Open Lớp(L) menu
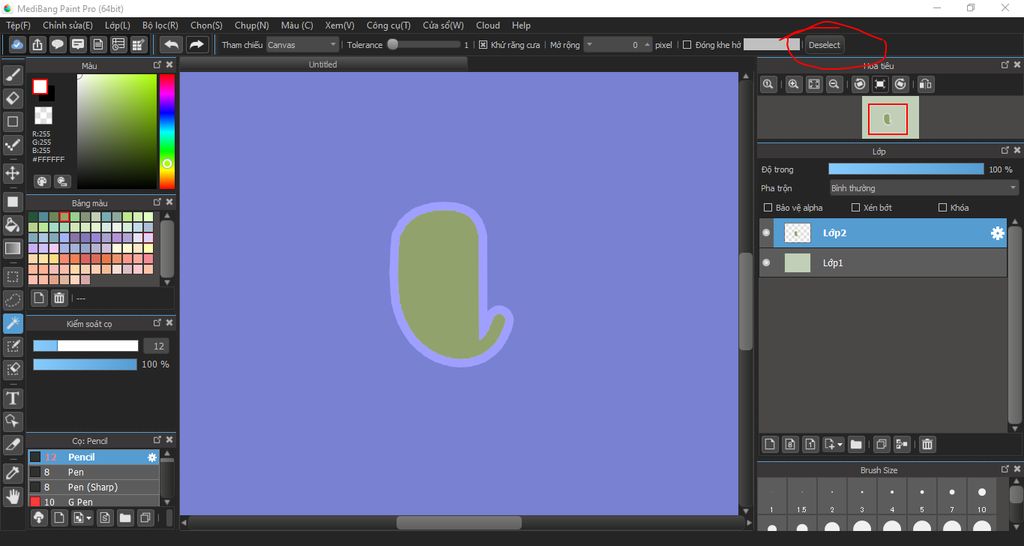Image resolution: width=1024 pixels, height=546 pixels. pos(118,25)
